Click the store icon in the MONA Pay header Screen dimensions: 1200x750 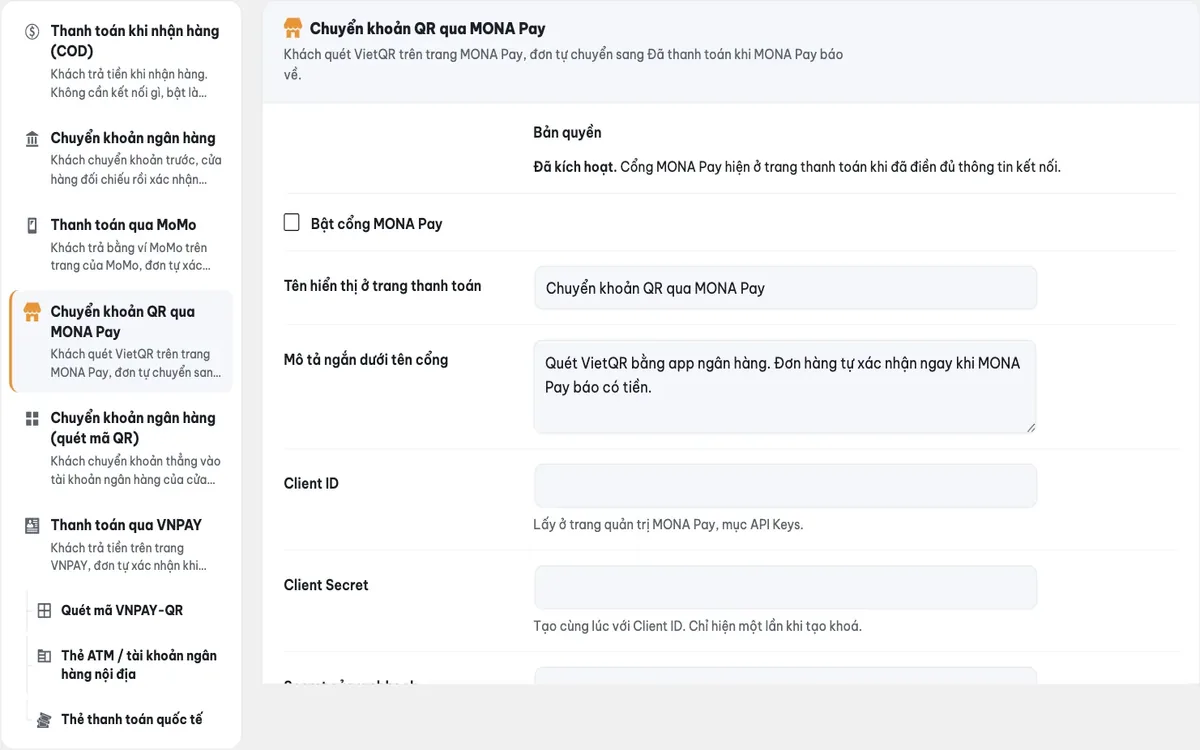[293, 28]
